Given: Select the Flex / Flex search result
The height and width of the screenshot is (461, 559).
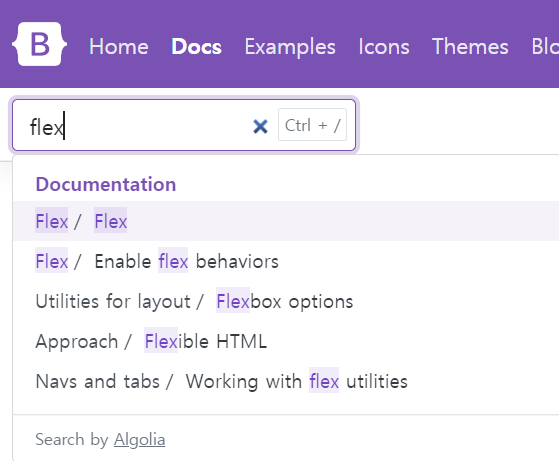Looking at the screenshot, I should 286,221.
